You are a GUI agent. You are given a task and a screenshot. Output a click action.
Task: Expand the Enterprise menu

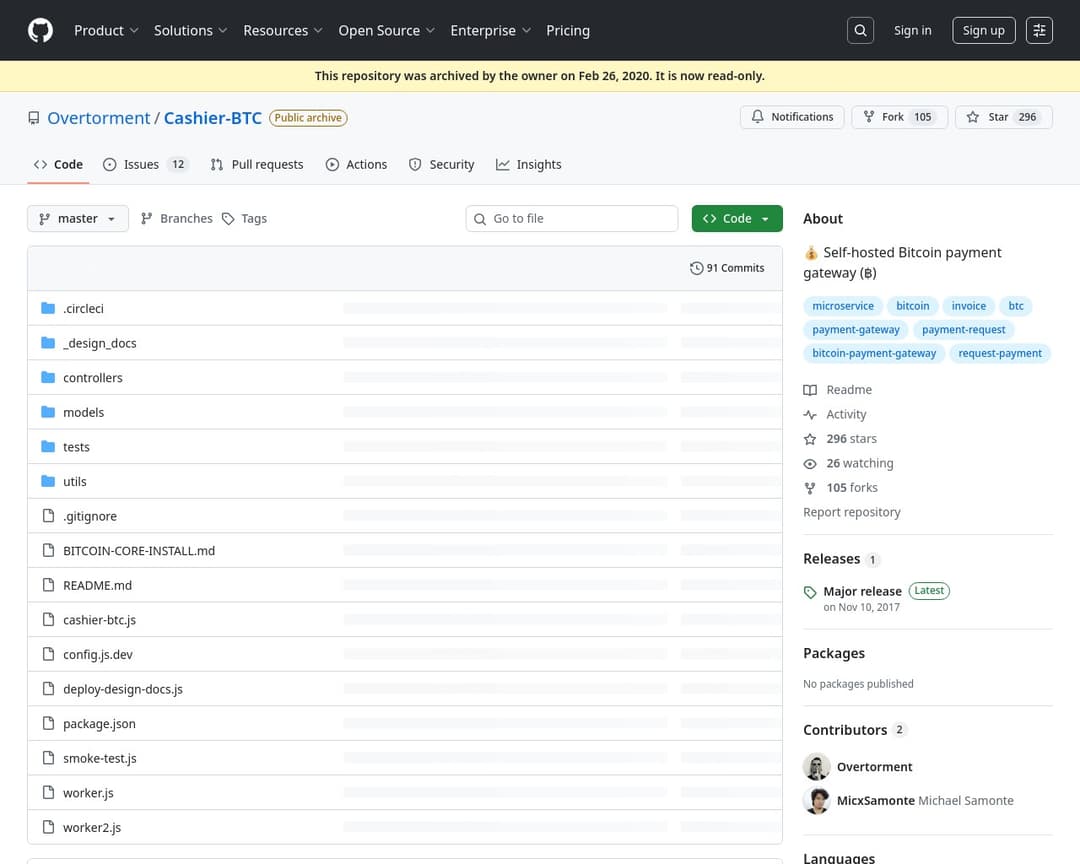tap(490, 30)
